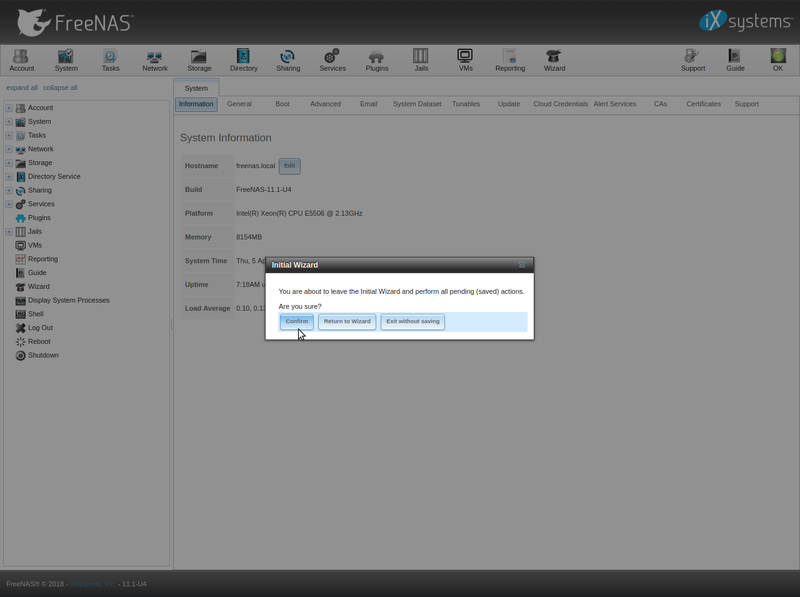
Task: Expand the Account tree node
Action: pos(9,108)
